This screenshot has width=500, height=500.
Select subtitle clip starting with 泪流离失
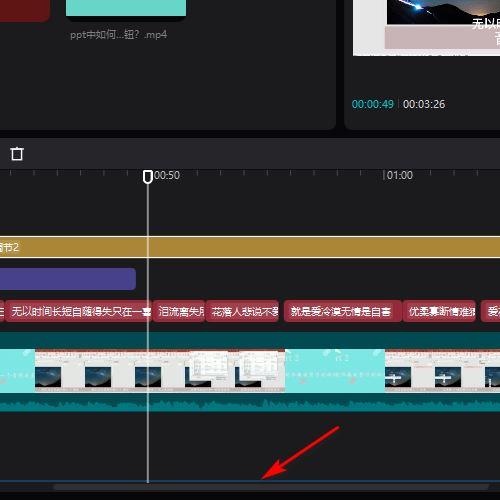179,311
